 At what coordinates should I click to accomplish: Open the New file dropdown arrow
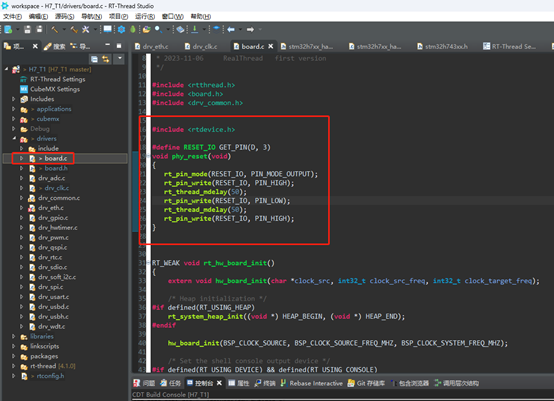[18, 30]
